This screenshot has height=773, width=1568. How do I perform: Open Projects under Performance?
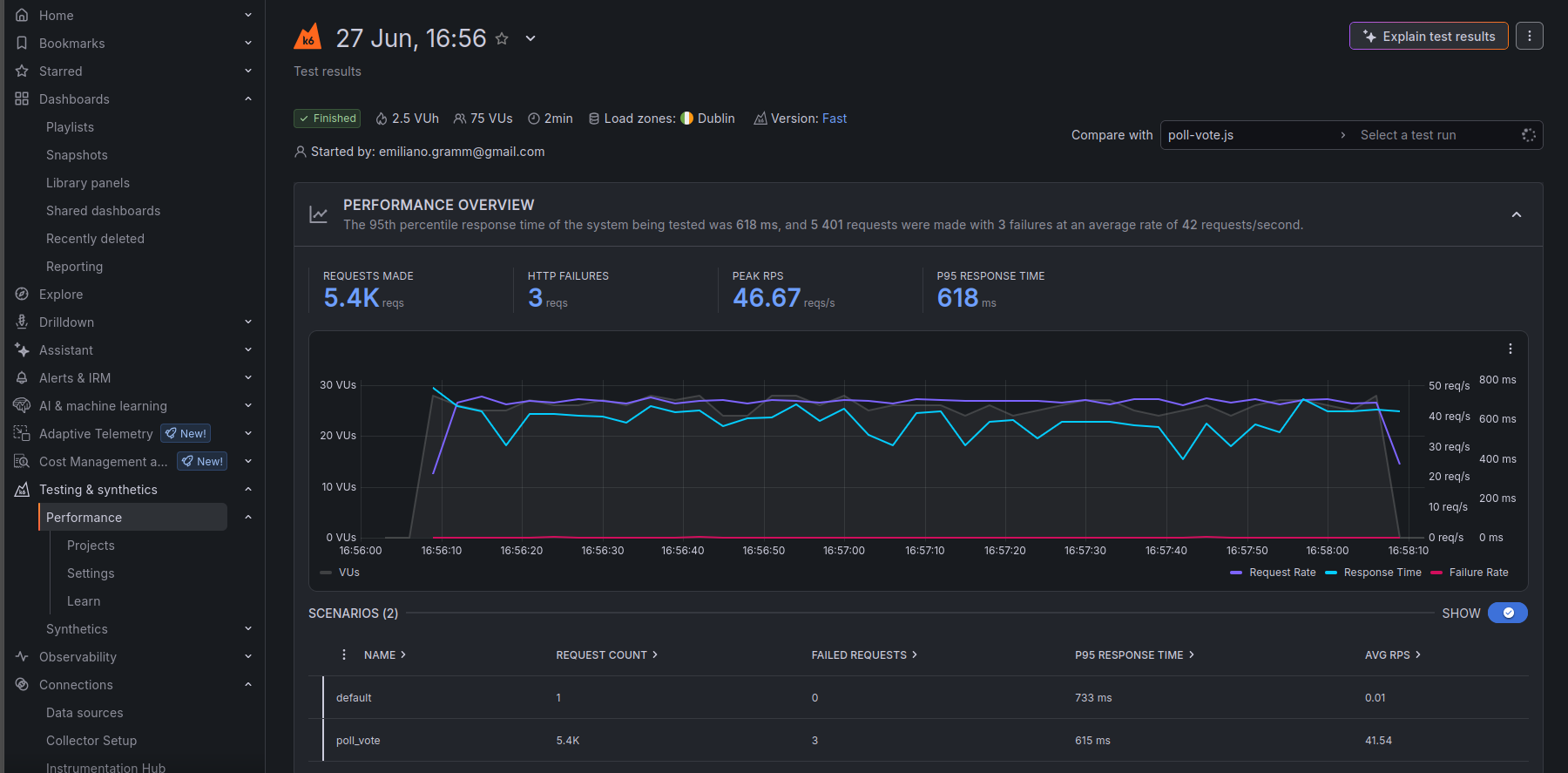pos(91,546)
